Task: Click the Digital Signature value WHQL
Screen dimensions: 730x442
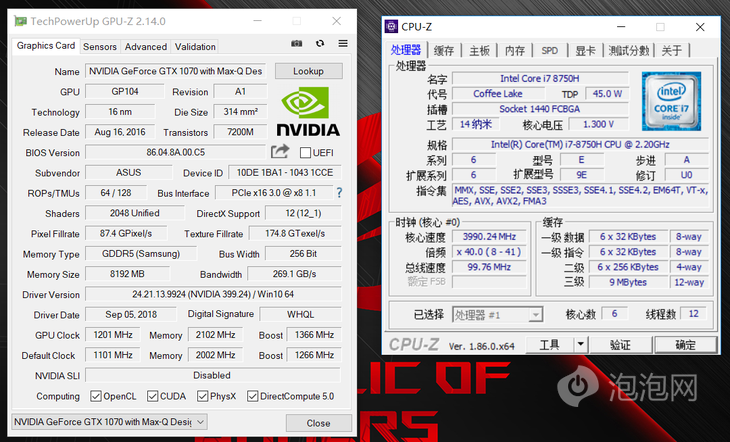Action: (x=300, y=314)
